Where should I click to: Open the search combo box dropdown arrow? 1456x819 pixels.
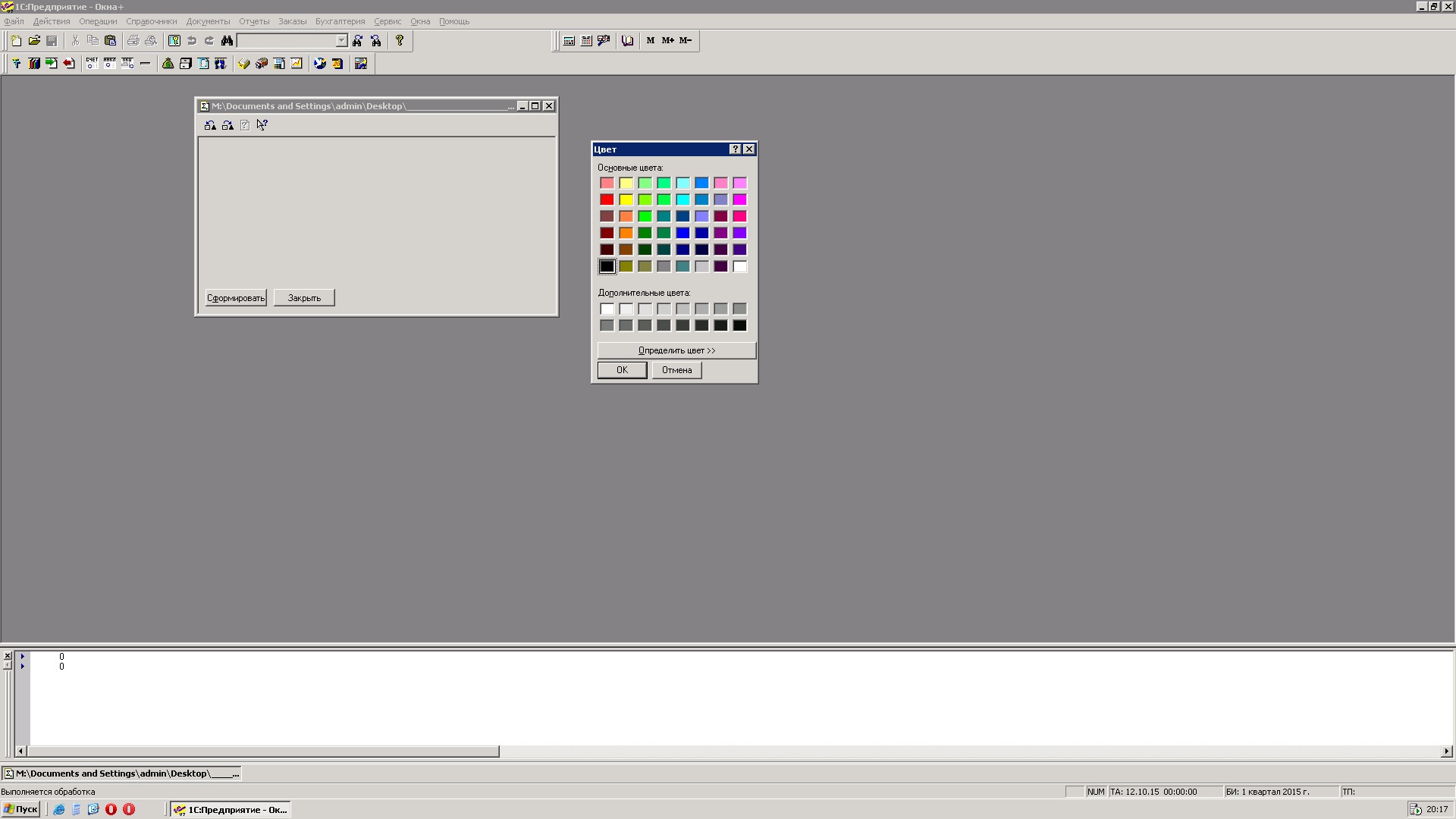pos(341,41)
